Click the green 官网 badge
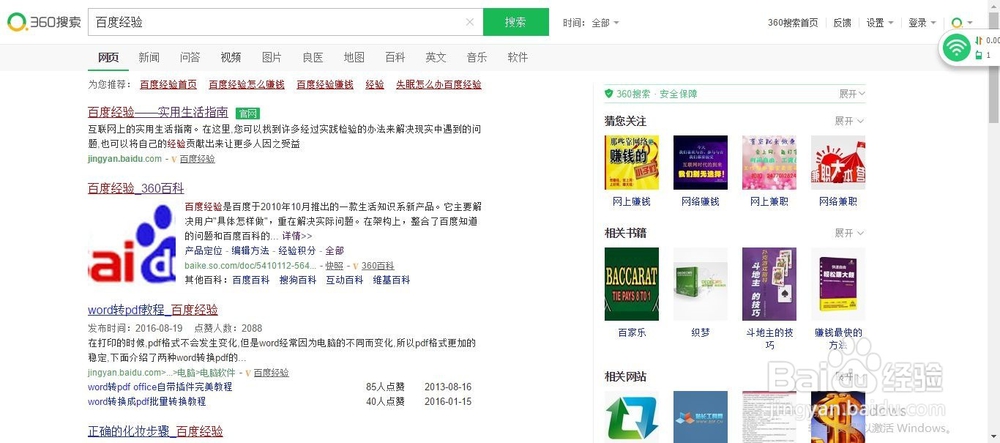This screenshot has width=1000, height=443. point(247,113)
